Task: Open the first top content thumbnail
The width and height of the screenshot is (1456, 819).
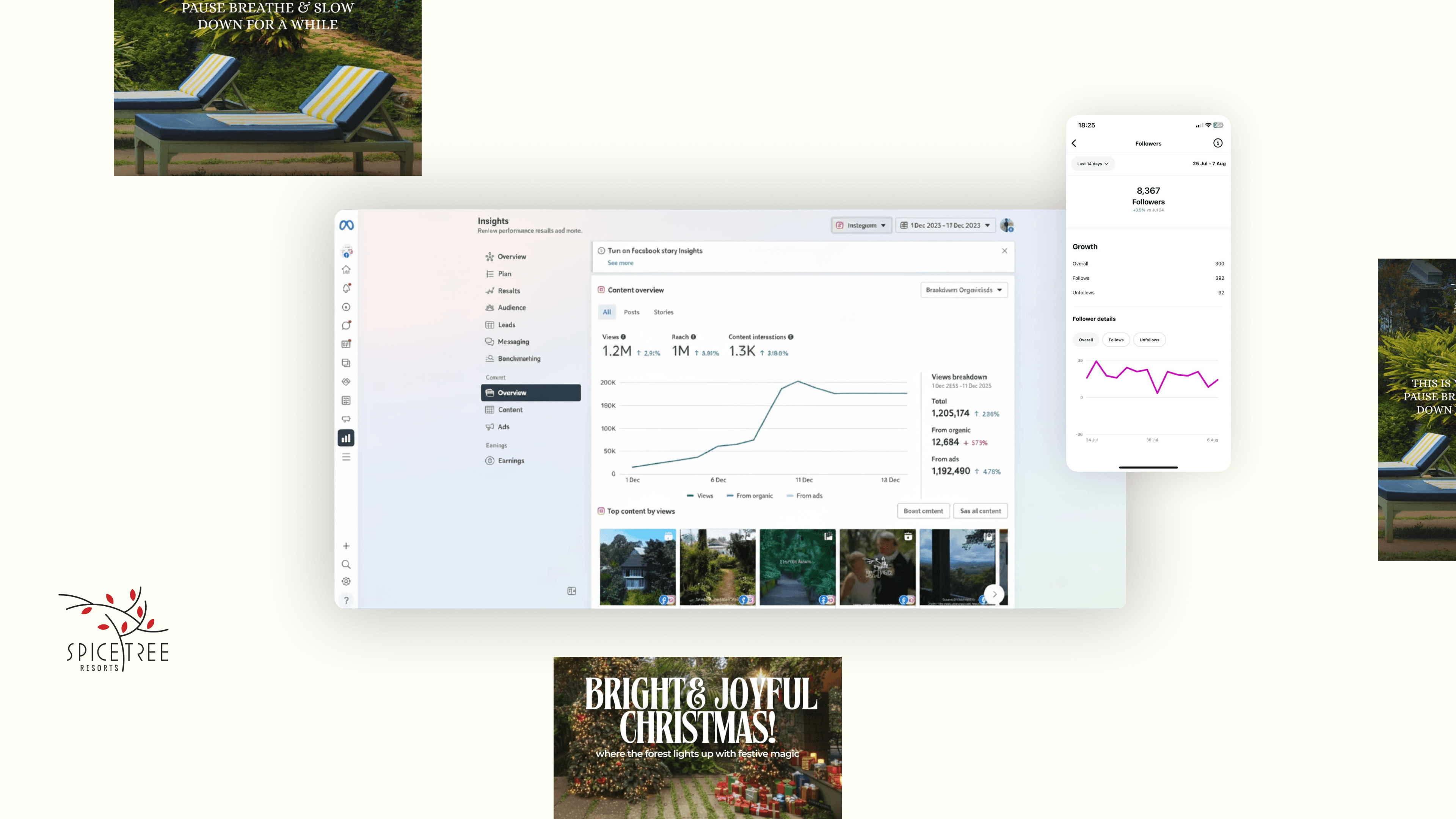Action: [x=637, y=566]
